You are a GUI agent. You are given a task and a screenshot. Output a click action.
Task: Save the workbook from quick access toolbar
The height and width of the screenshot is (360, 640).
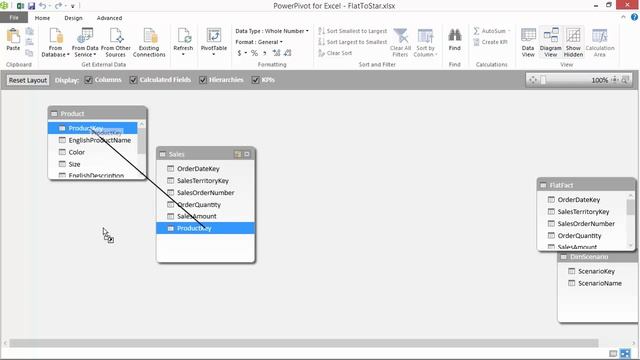tap(31, 6)
